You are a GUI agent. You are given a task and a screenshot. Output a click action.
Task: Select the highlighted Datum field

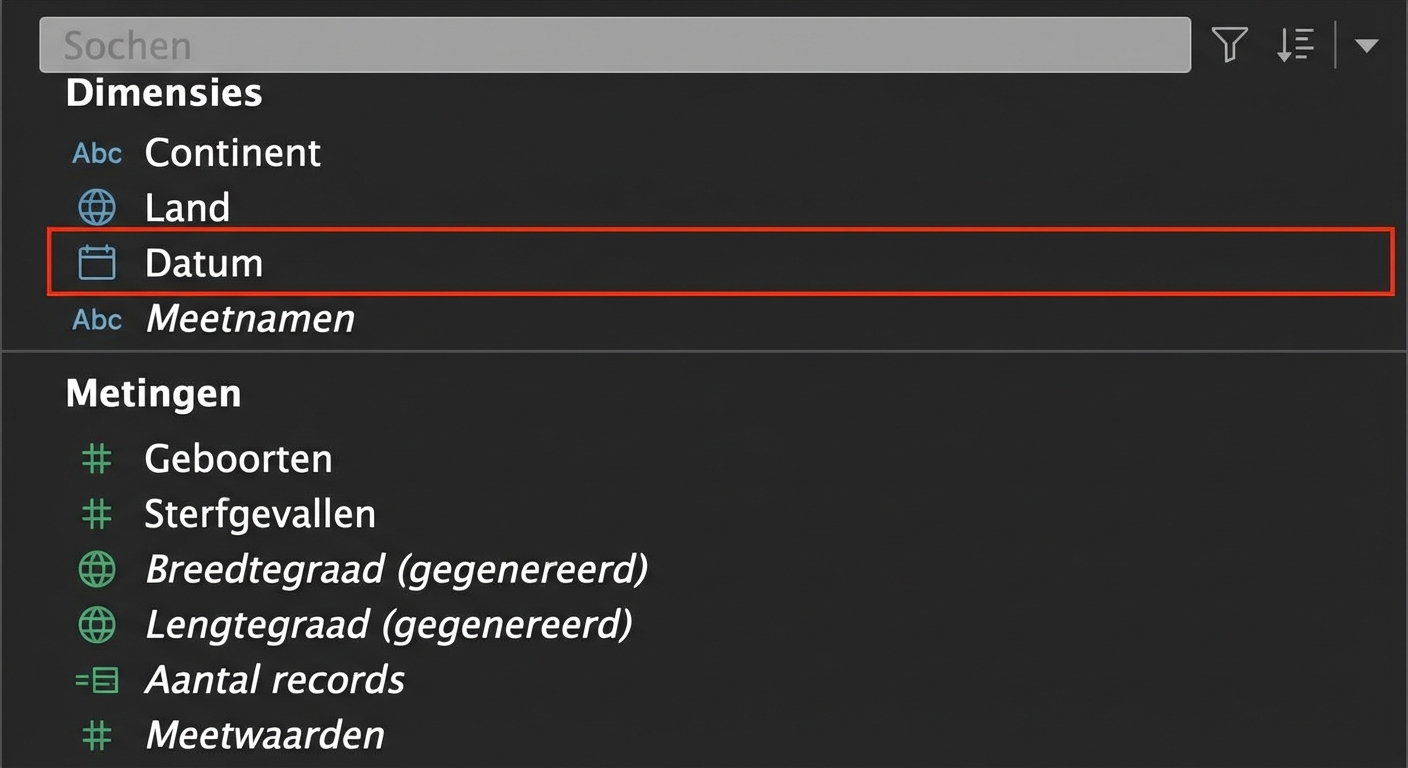(204, 263)
